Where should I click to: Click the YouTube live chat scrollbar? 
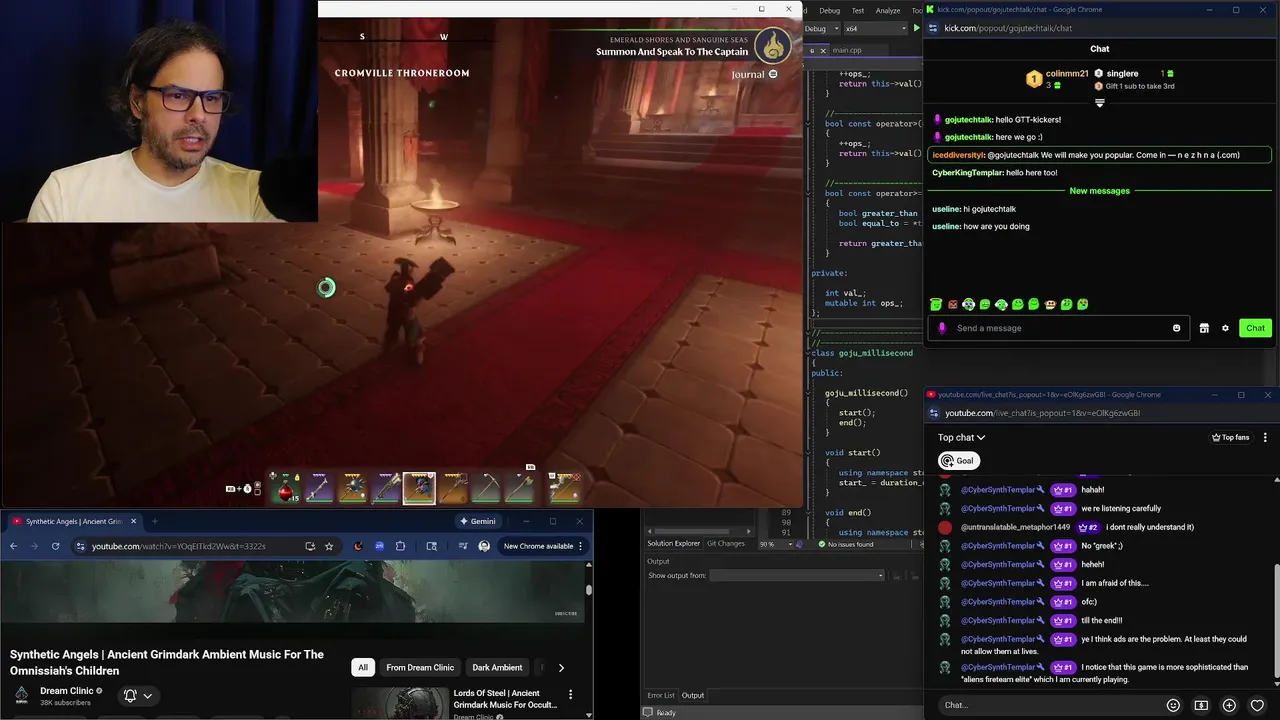[1277, 620]
